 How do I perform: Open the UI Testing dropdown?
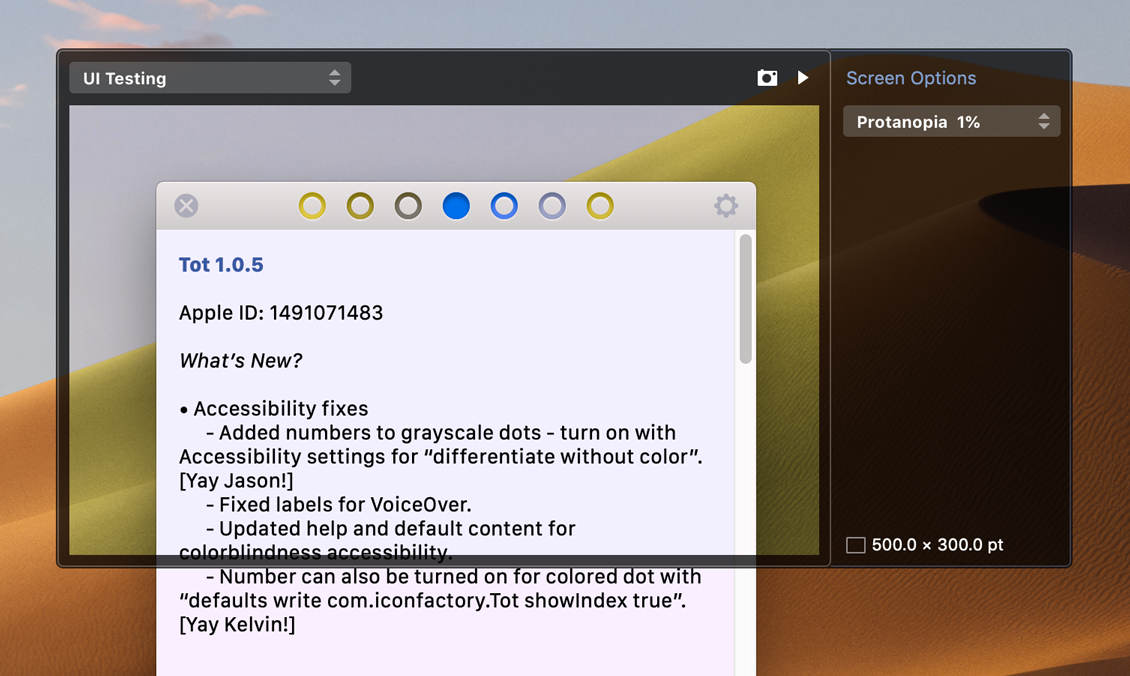210,78
